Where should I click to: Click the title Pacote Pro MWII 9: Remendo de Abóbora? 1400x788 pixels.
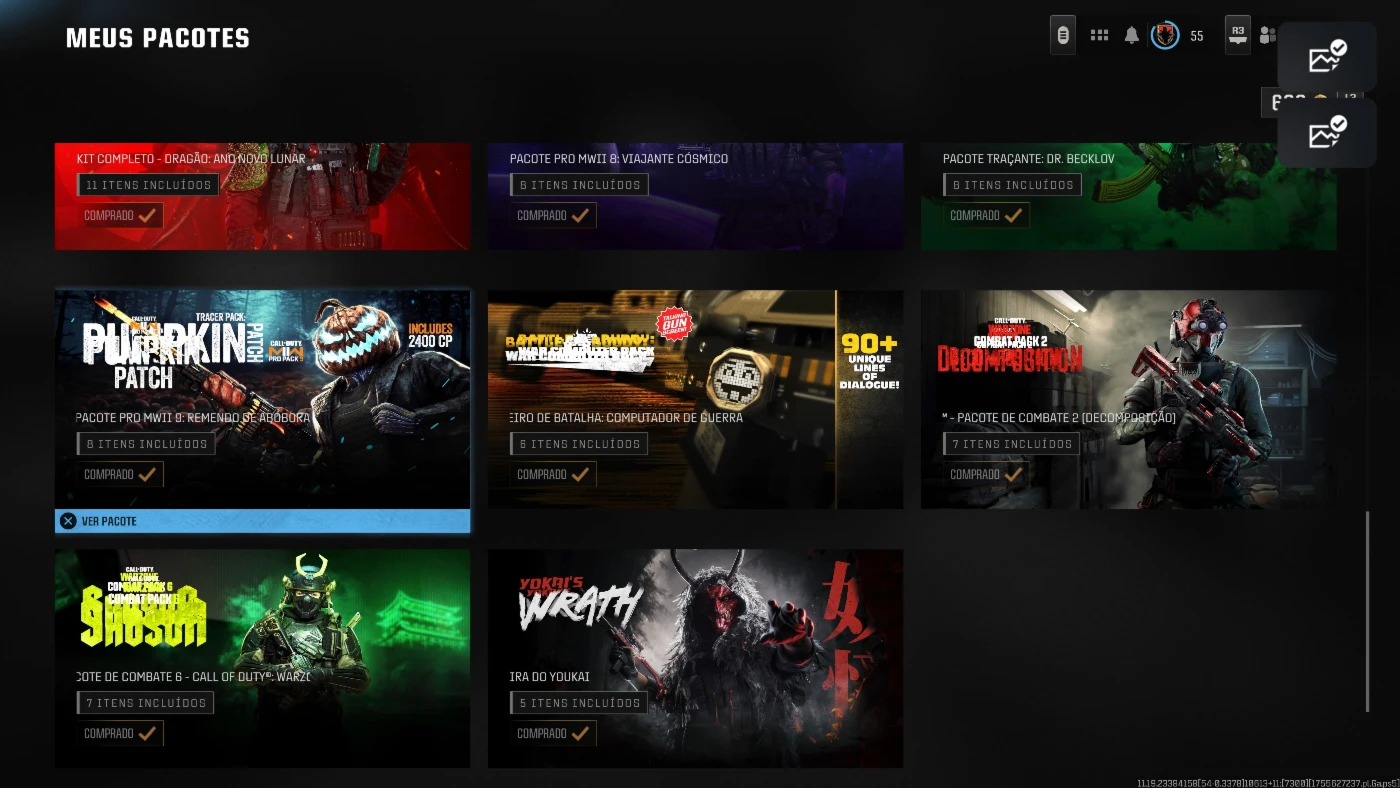tap(193, 417)
